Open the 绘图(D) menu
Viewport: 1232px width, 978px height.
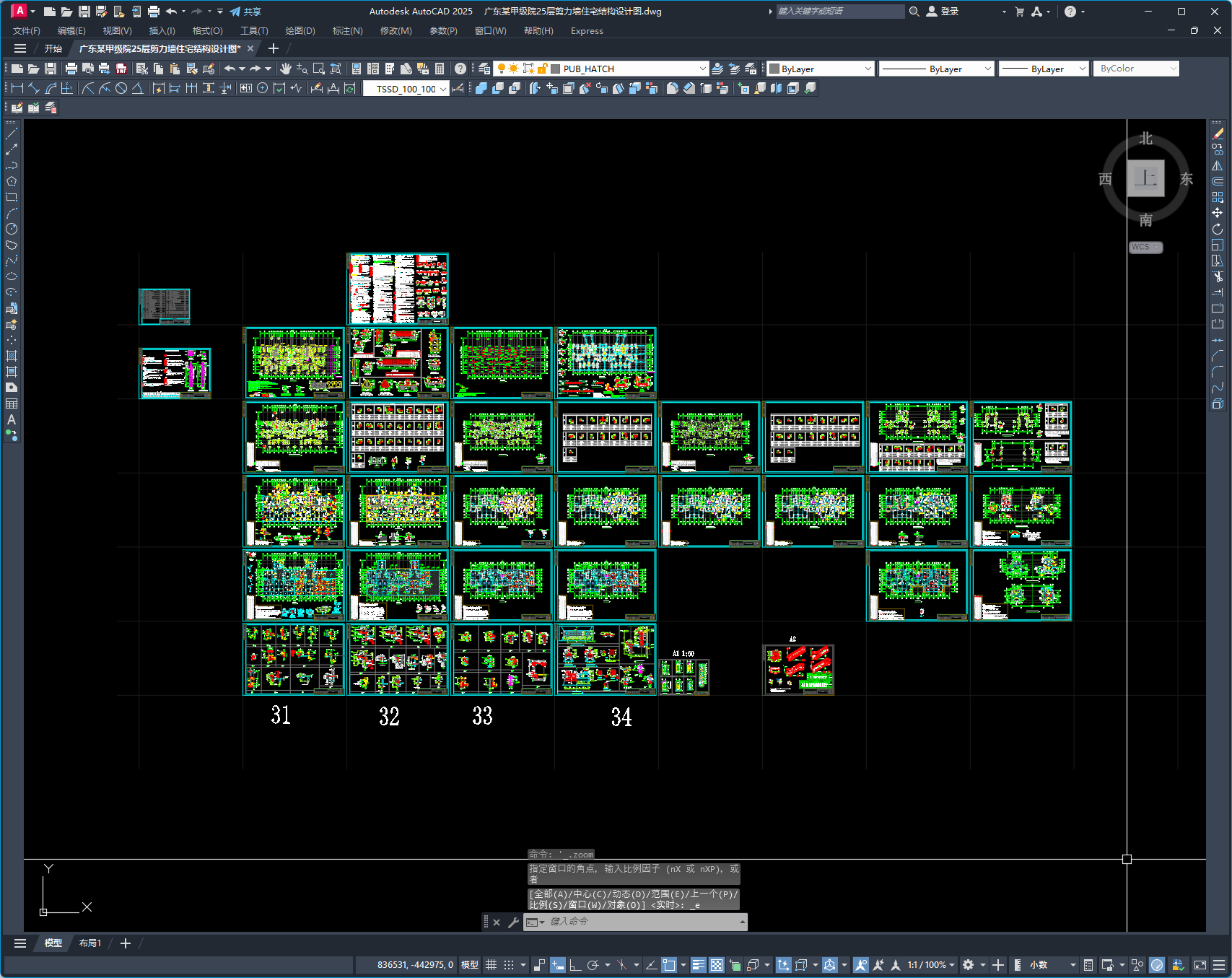click(x=300, y=31)
